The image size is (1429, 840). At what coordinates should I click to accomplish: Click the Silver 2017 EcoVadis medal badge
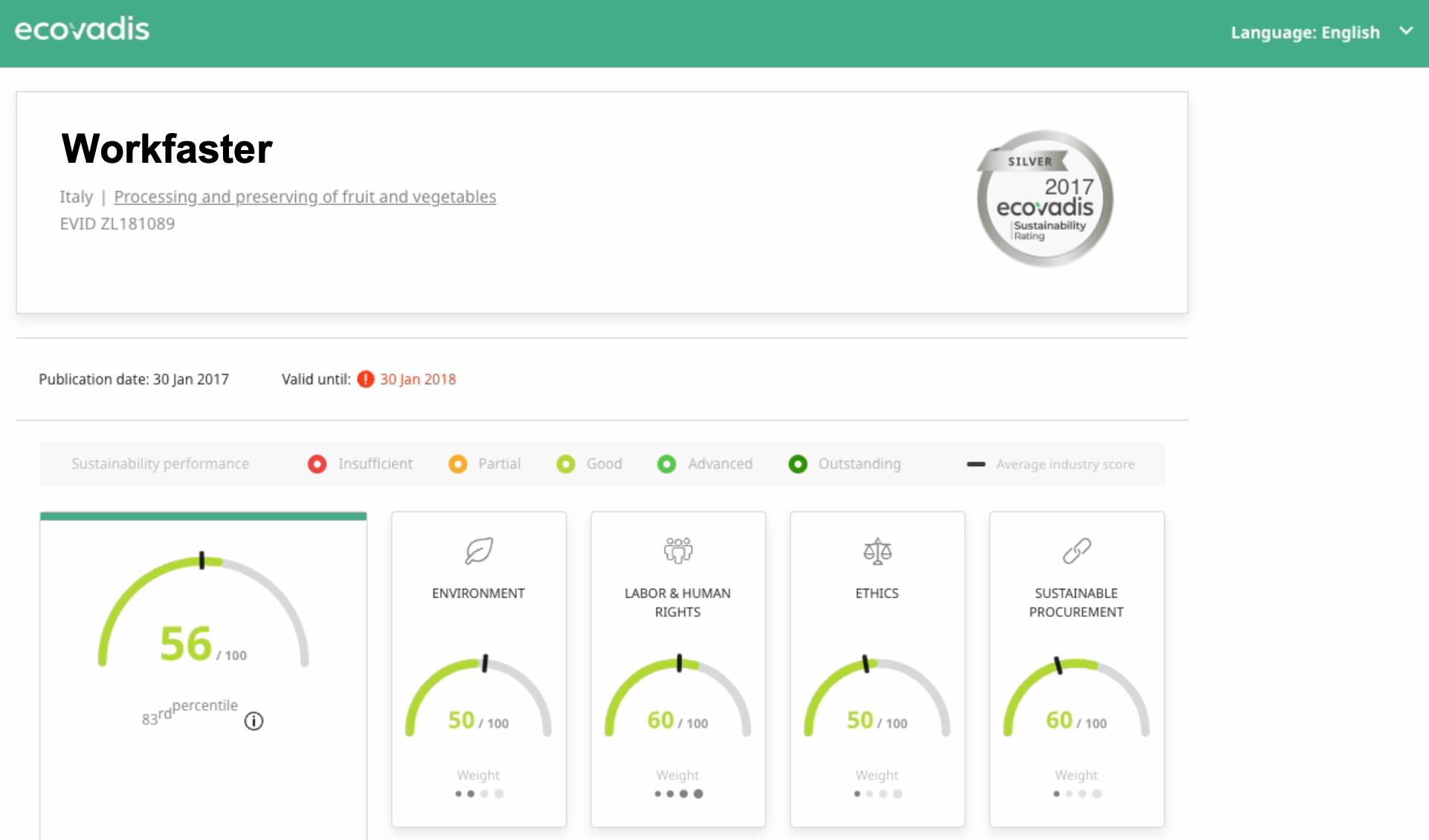pos(1045,198)
